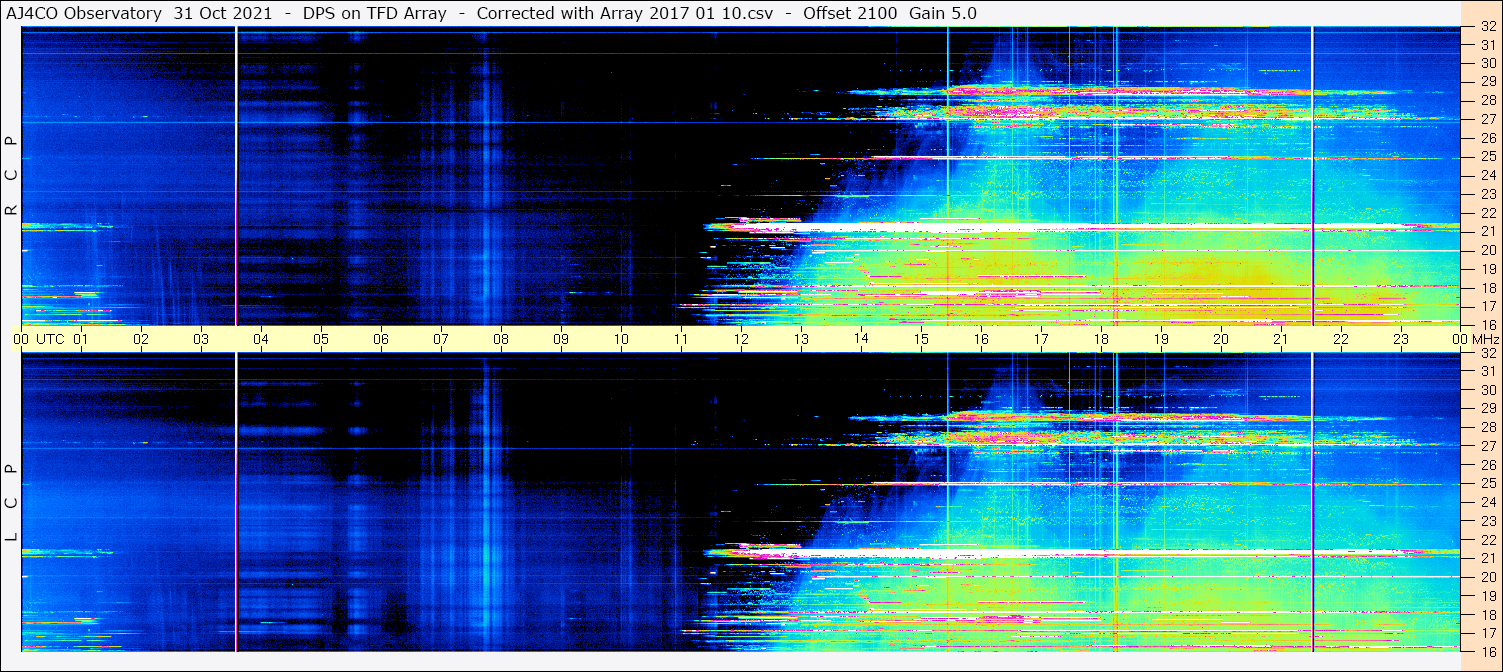Select the 15 UTC hour label

pyautogui.click(x=921, y=339)
